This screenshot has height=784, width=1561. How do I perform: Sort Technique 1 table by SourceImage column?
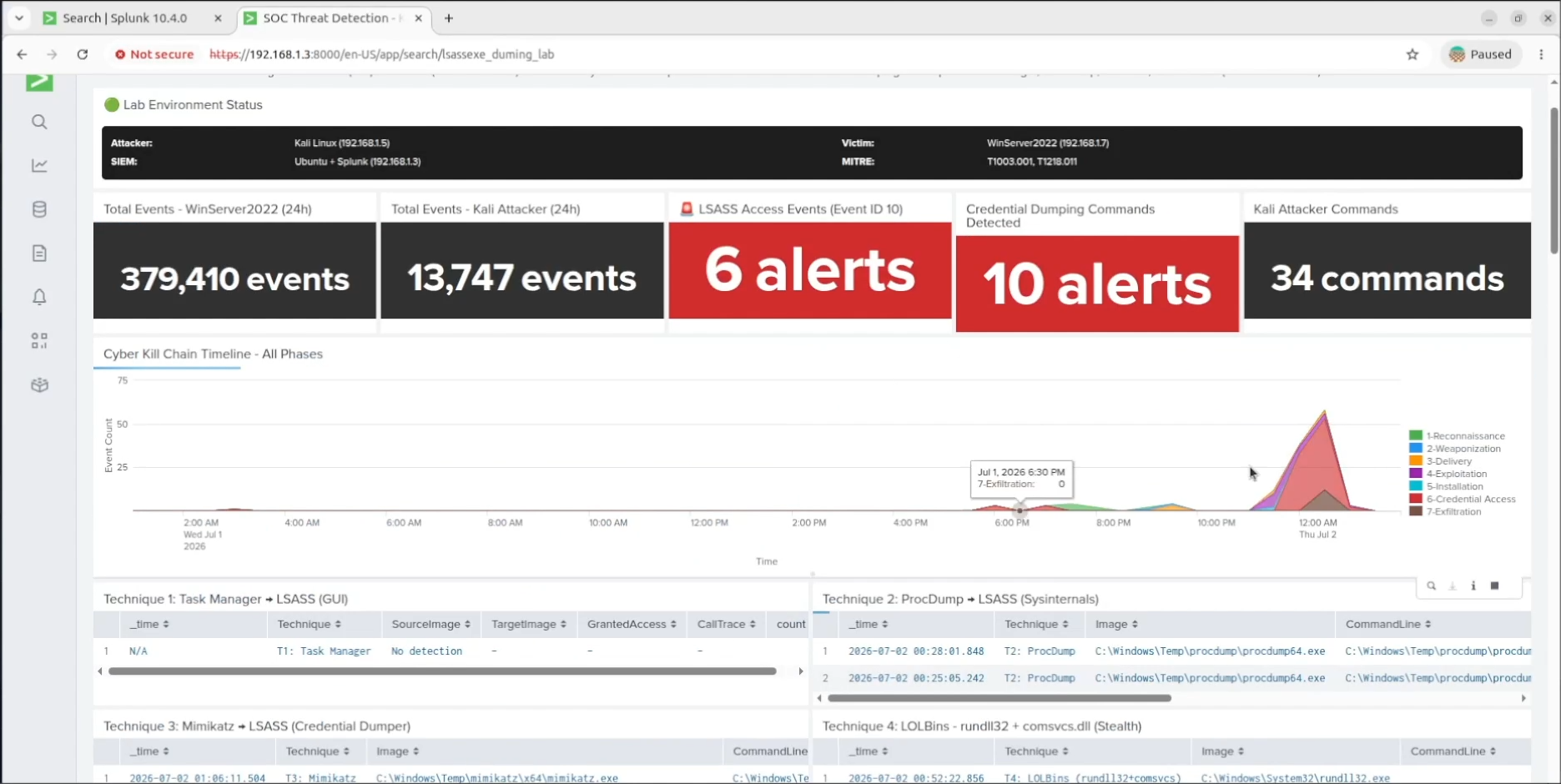(x=431, y=624)
